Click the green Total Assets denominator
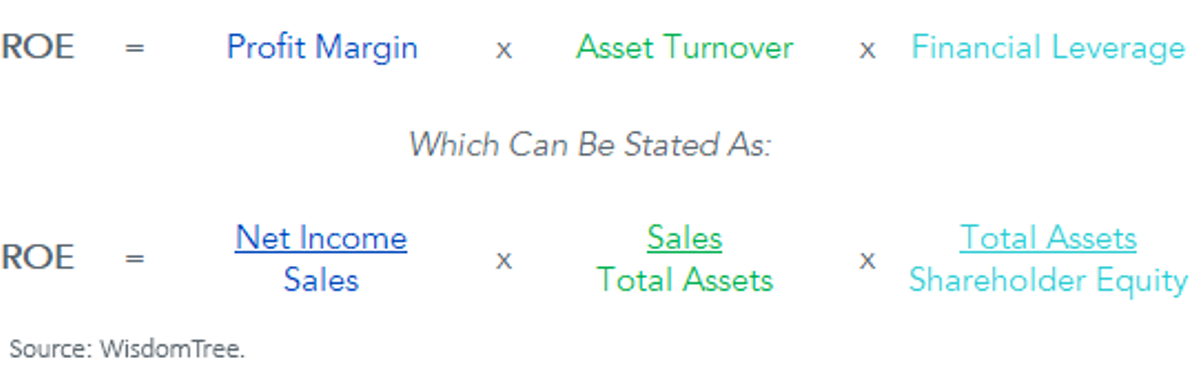The height and width of the screenshot is (368, 1200). [x=685, y=280]
